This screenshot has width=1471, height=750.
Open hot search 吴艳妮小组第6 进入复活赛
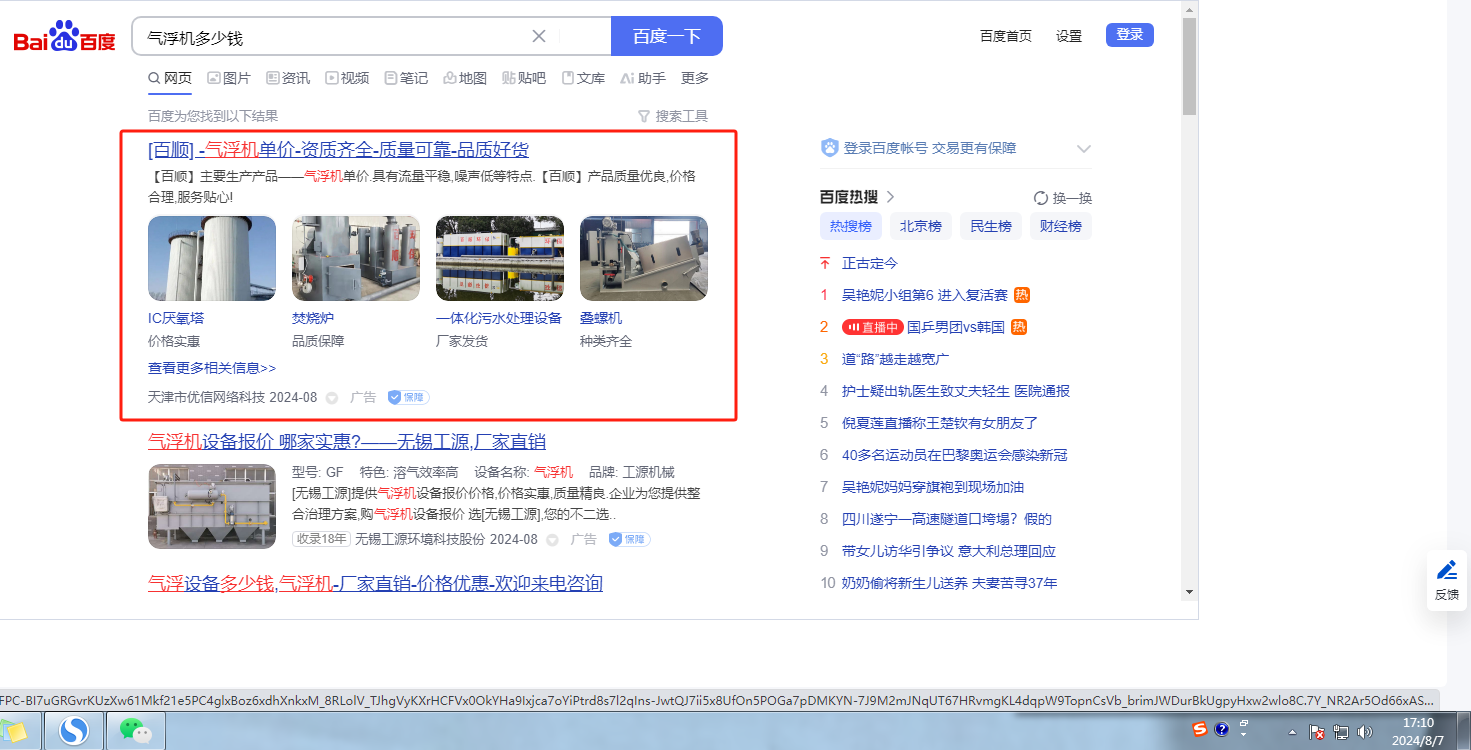pyautogui.click(x=924, y=295)
